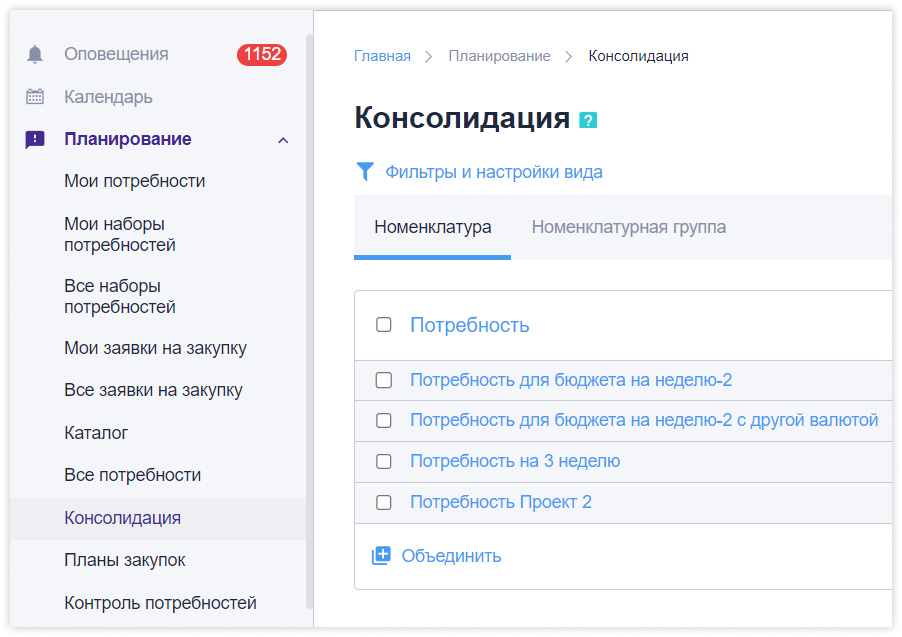The height and width of the screenshot is (637, 902).
Task: Click the teal help question mark icon
Action: (x=588, y=120)
